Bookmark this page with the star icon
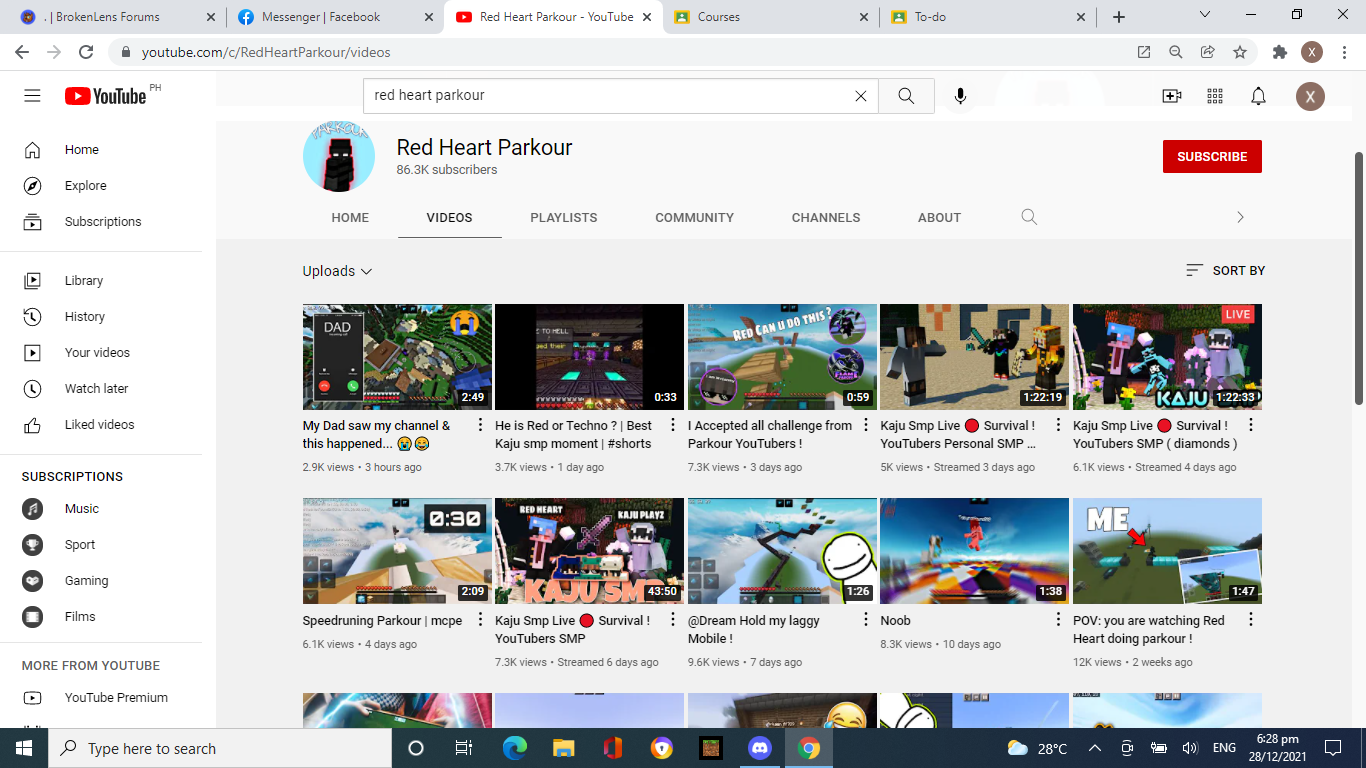 coord(1240,52)
